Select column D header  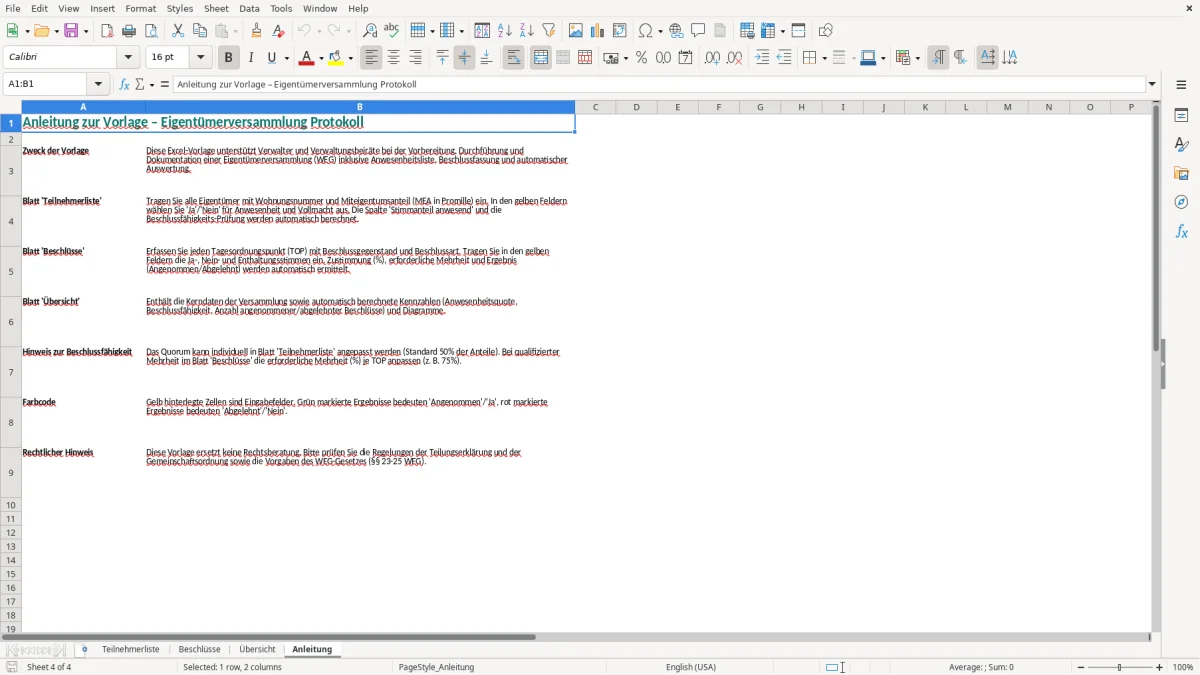[636, 107]
